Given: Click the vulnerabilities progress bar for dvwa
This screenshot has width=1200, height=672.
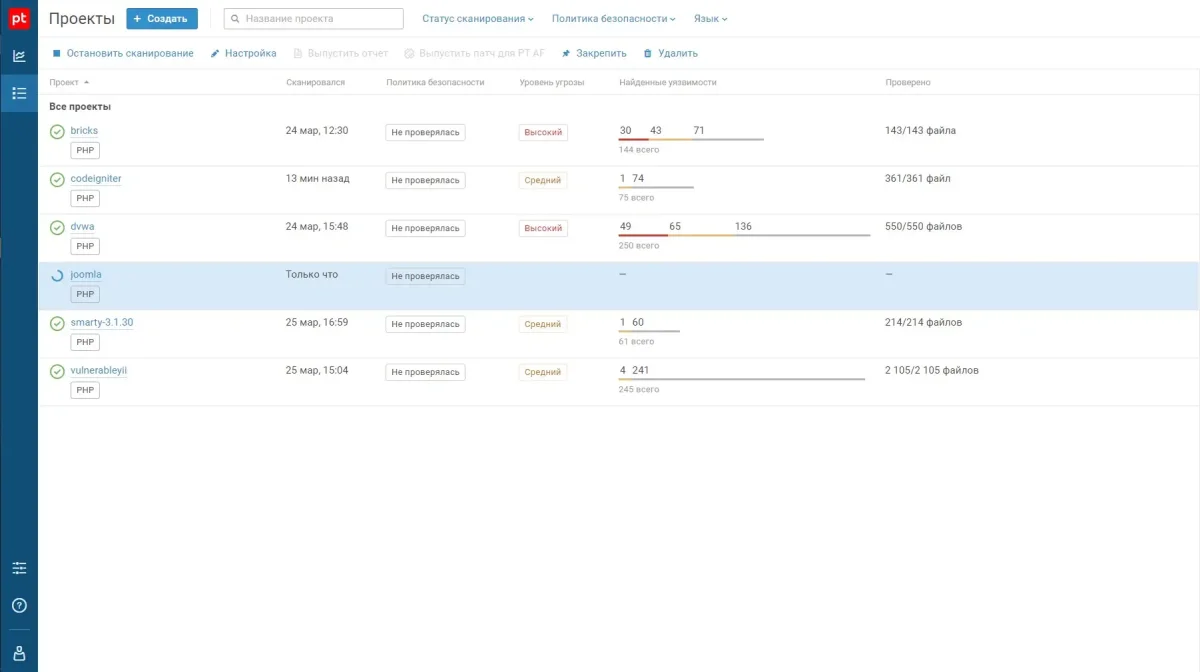Looking at the screenshot, I should click(745, 233).
